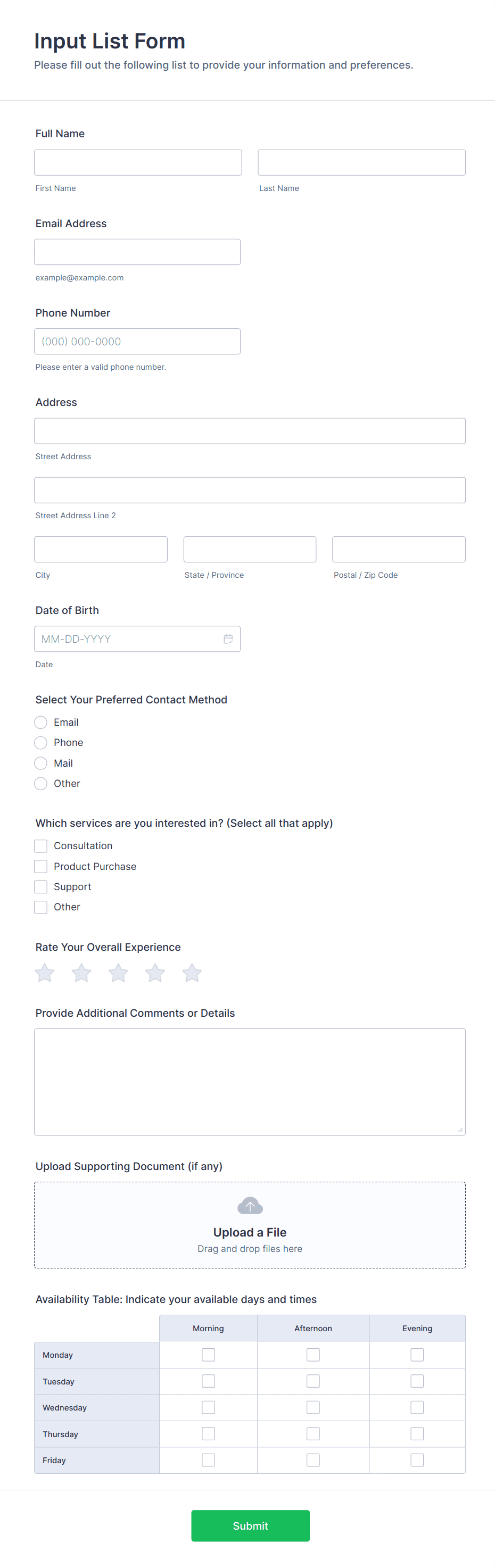Check the Consultation service checkbox
The image size is (495, 1568).
pyautogui.click(x=41, y=846)
